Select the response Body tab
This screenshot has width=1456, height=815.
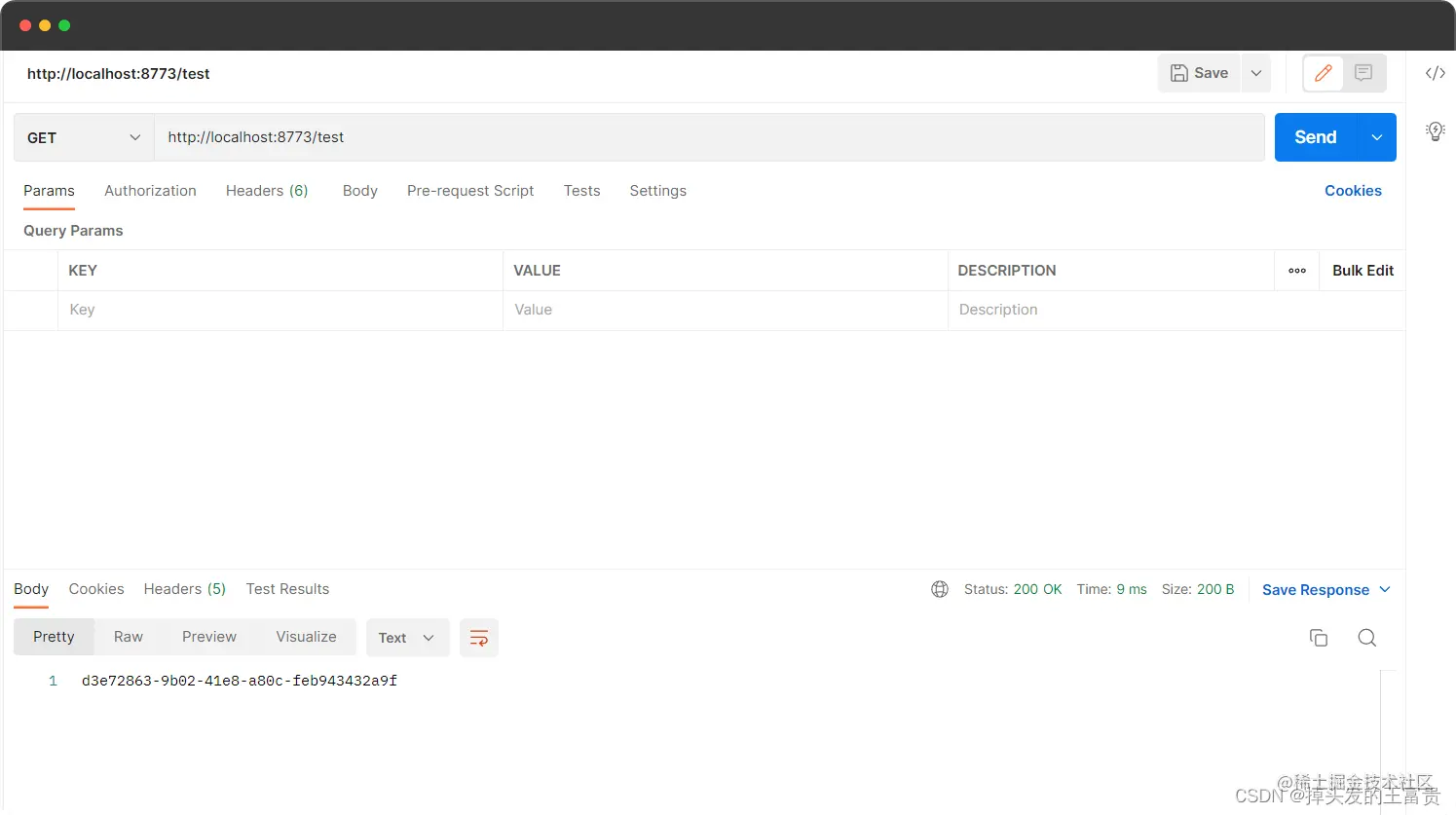pos(31,589)
